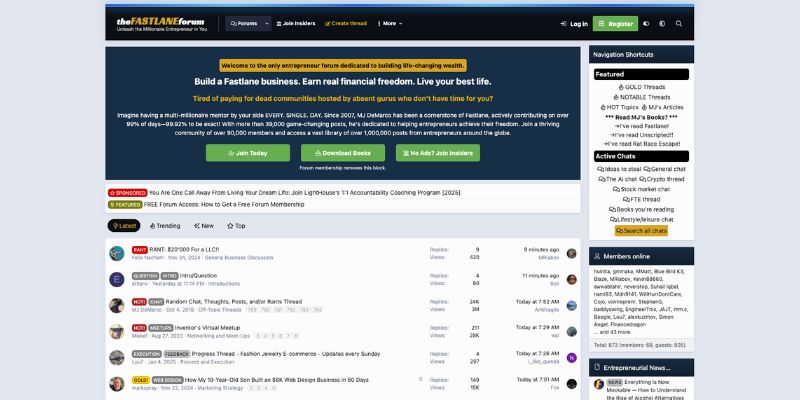Select the Latest tab
Viewport: 800px width, 400px height.
(x=124, y=226)
